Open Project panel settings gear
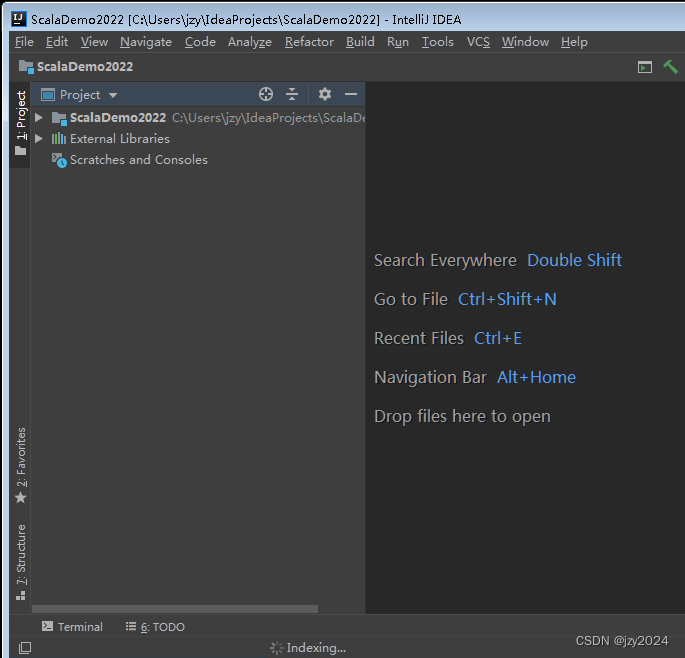This screenshot has width=685, height=658. point(325,94)
